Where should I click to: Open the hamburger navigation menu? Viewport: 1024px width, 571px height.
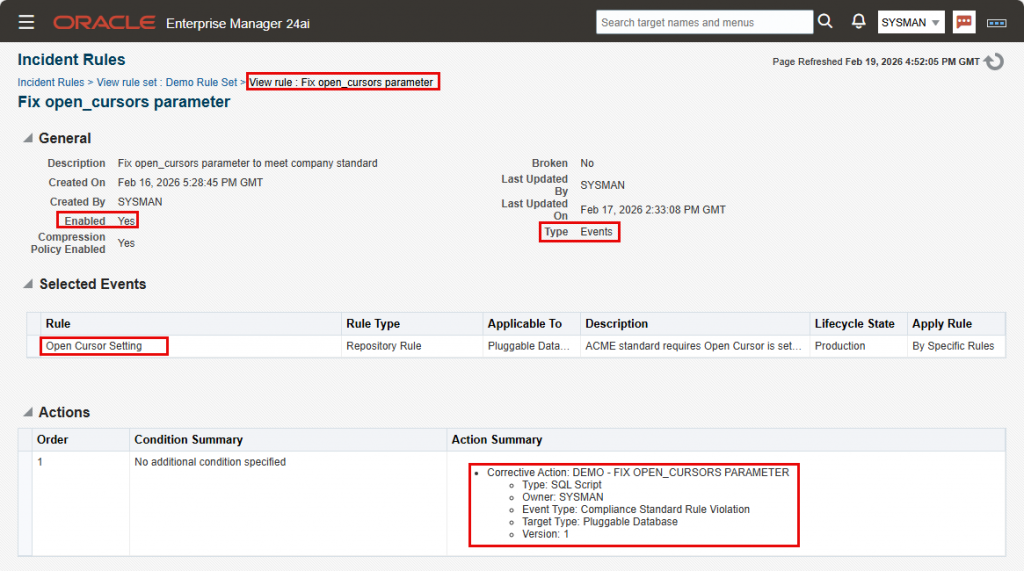26,22
